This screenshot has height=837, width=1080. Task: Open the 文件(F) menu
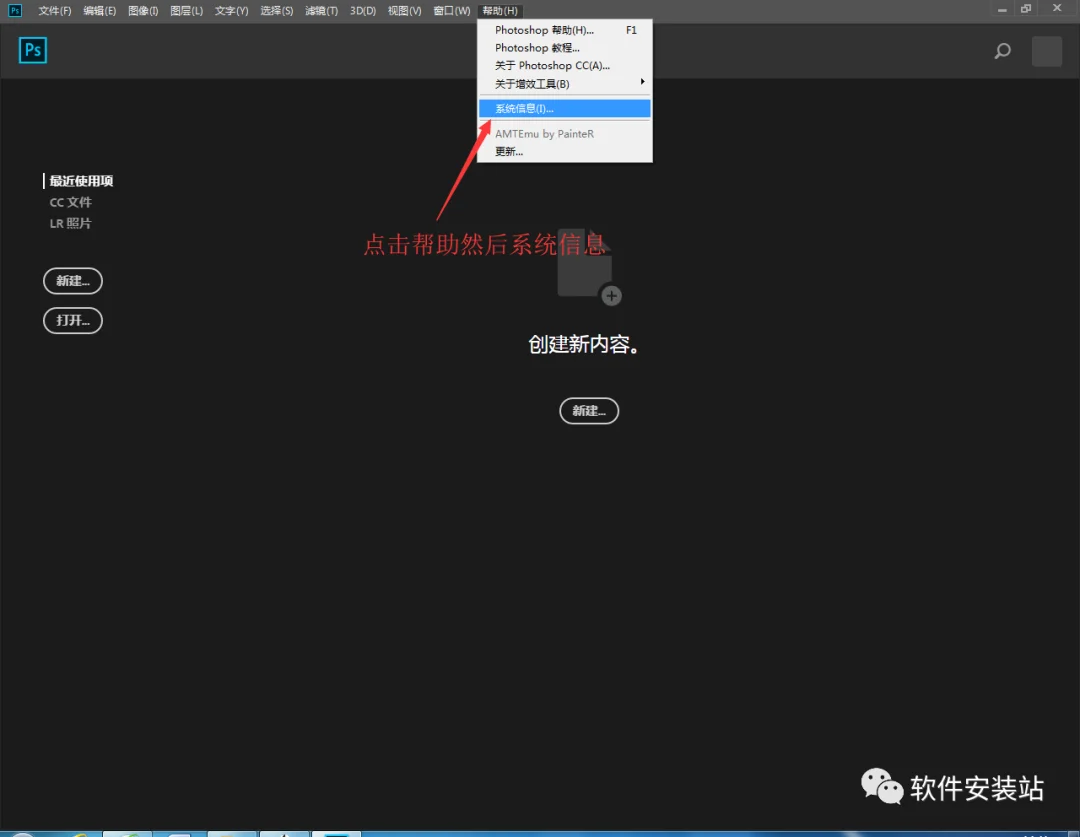tap(54, 11)
